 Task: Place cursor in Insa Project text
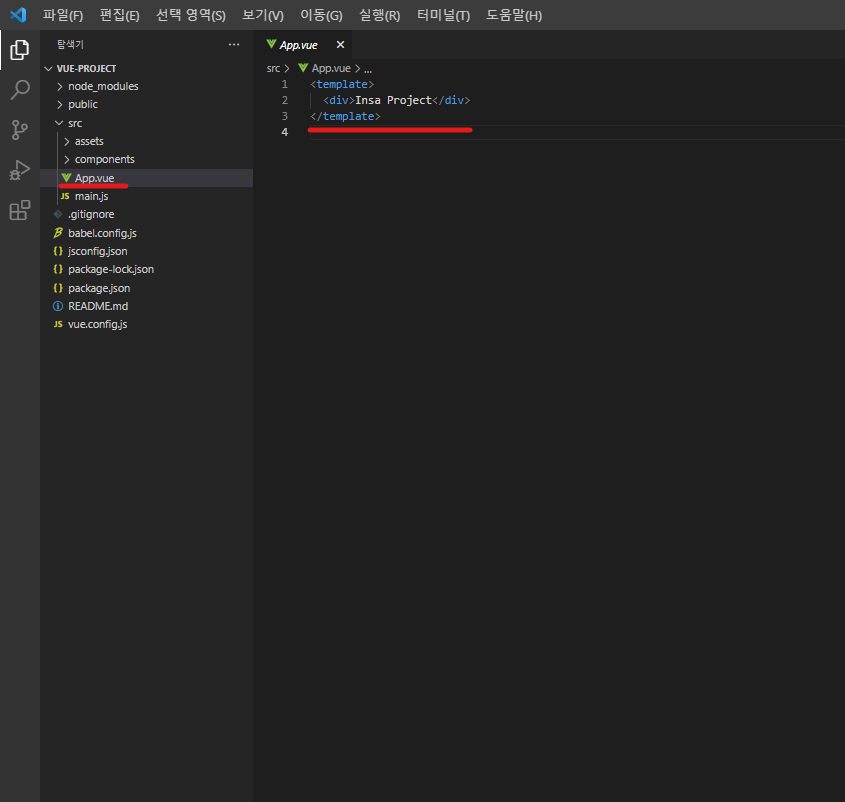coord(393,100)
